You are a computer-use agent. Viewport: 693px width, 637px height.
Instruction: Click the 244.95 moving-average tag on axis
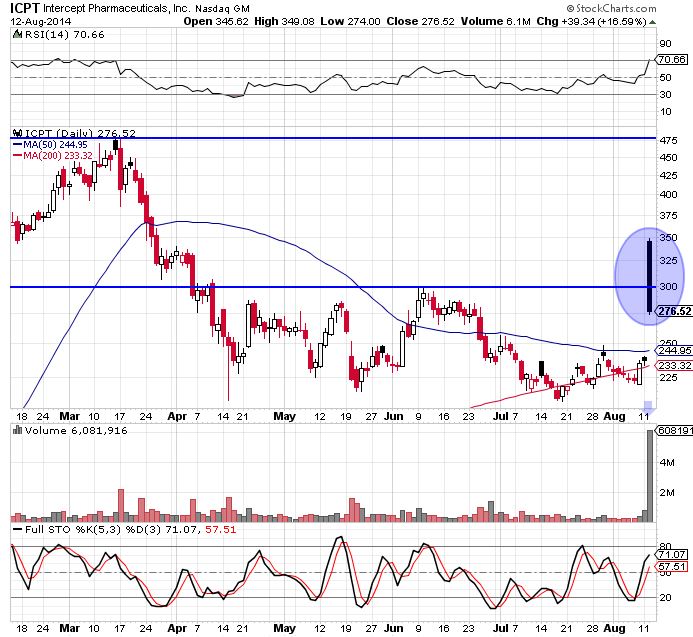[674, 351]
